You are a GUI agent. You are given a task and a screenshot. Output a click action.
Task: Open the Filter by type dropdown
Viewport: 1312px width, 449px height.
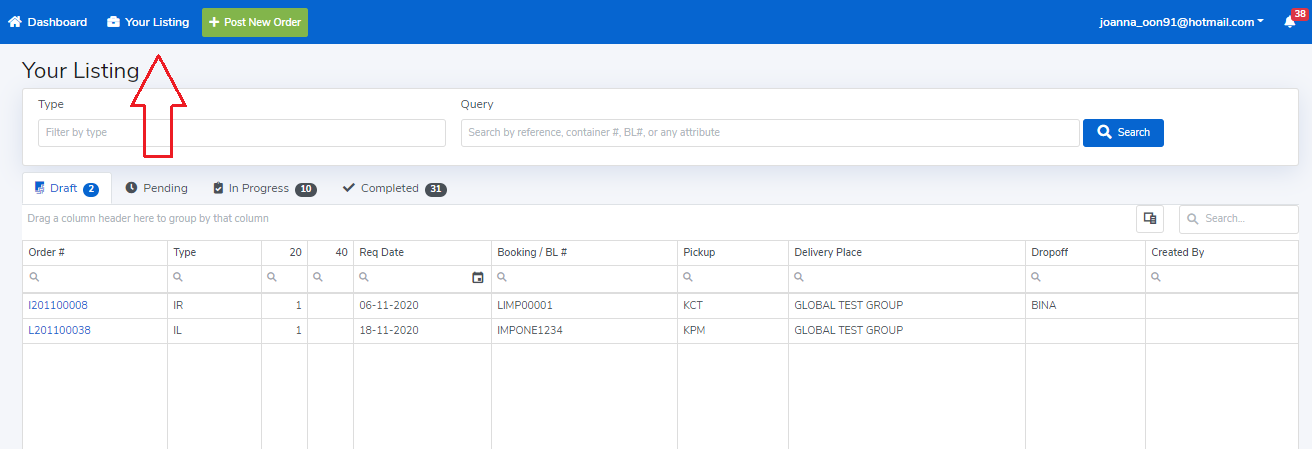click(x=241, y=133)
